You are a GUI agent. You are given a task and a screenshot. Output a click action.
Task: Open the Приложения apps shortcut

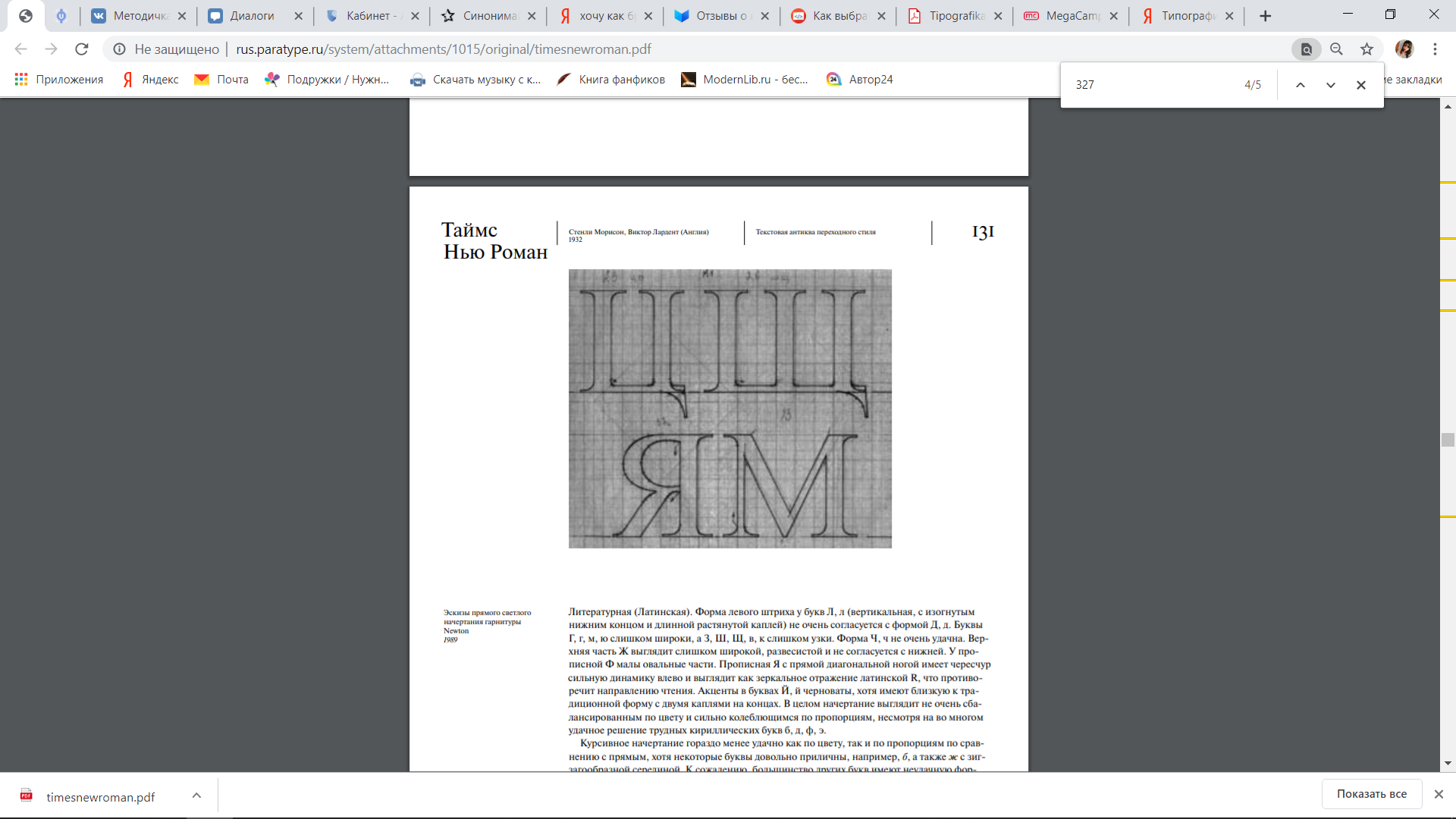(59, 80)
